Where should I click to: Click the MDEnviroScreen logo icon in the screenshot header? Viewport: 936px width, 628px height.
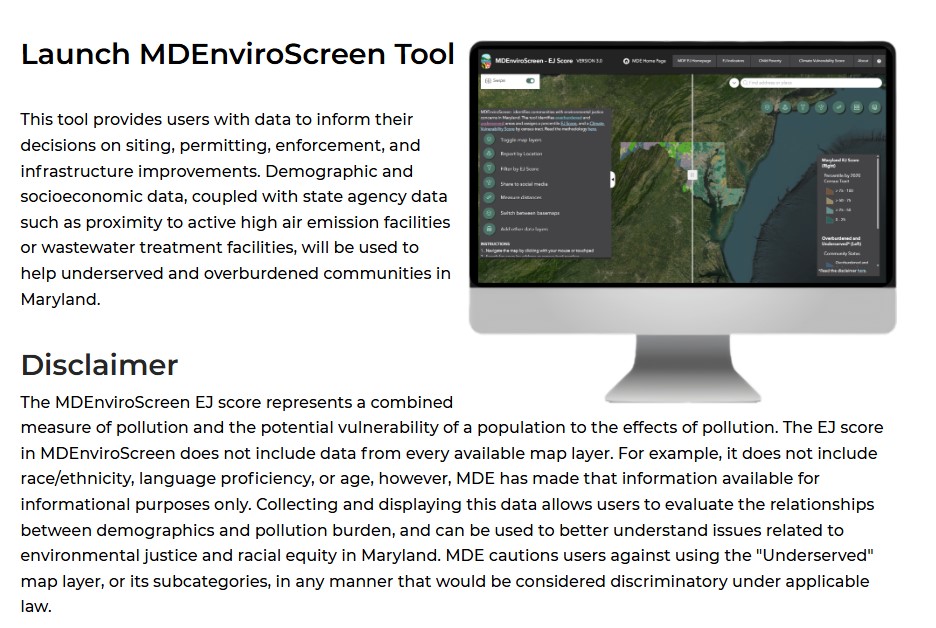tap(486, 60)
